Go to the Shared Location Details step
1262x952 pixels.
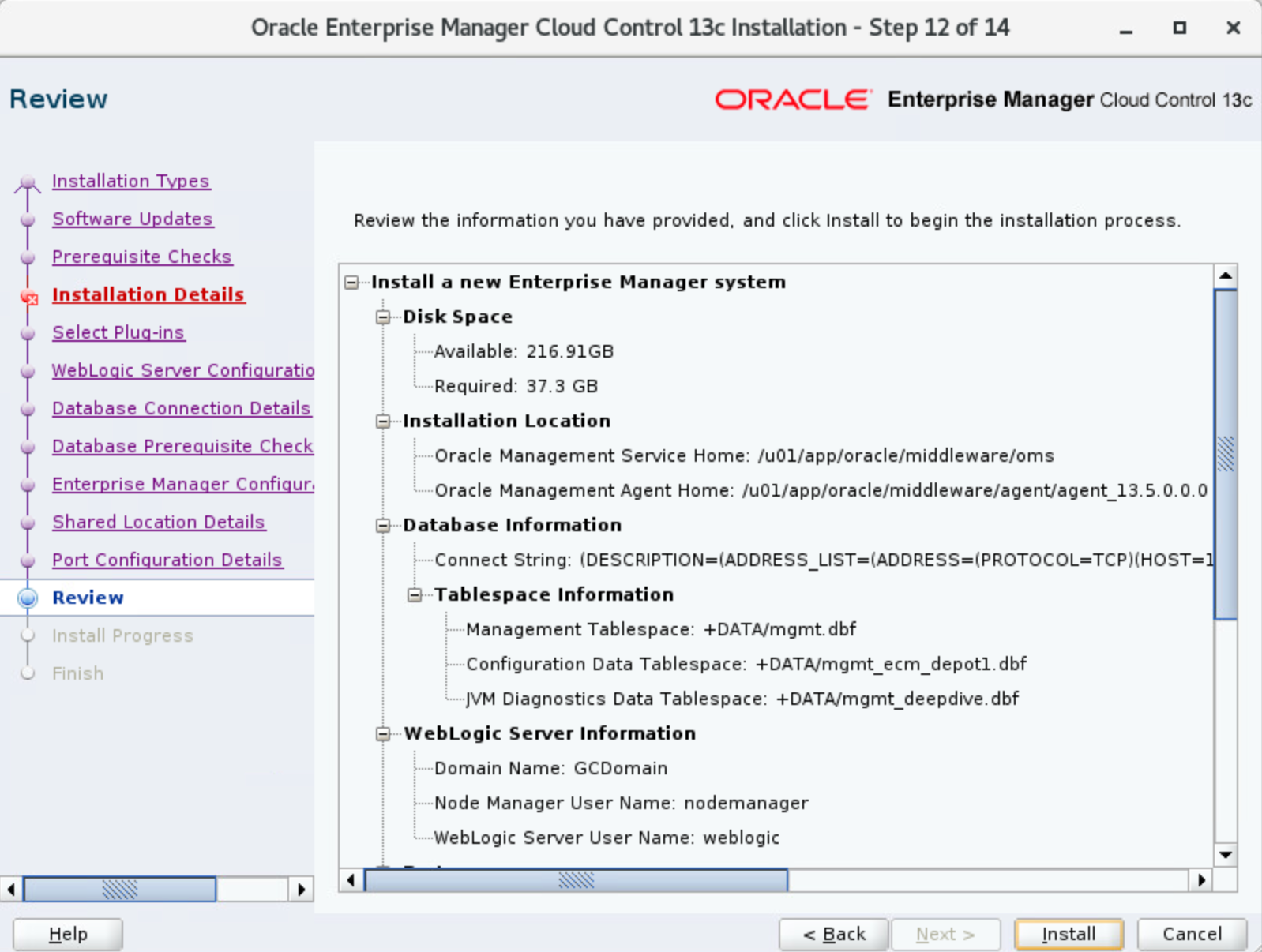159,522
